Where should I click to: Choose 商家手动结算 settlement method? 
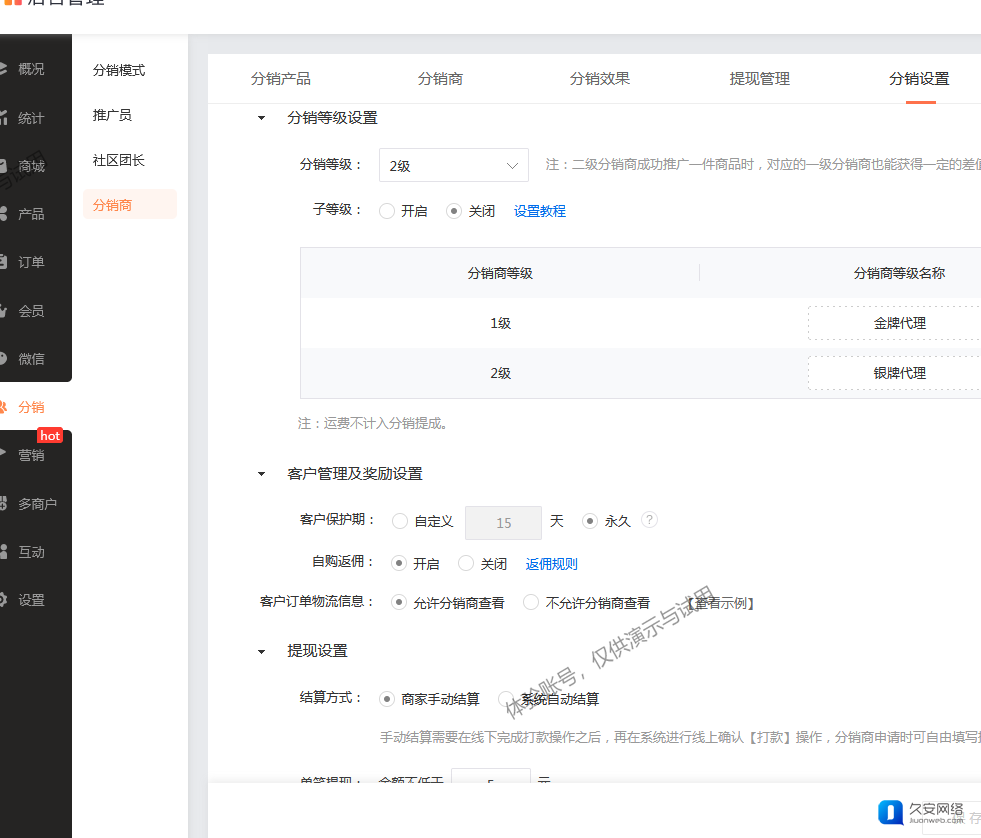click(x=387, y=699)
